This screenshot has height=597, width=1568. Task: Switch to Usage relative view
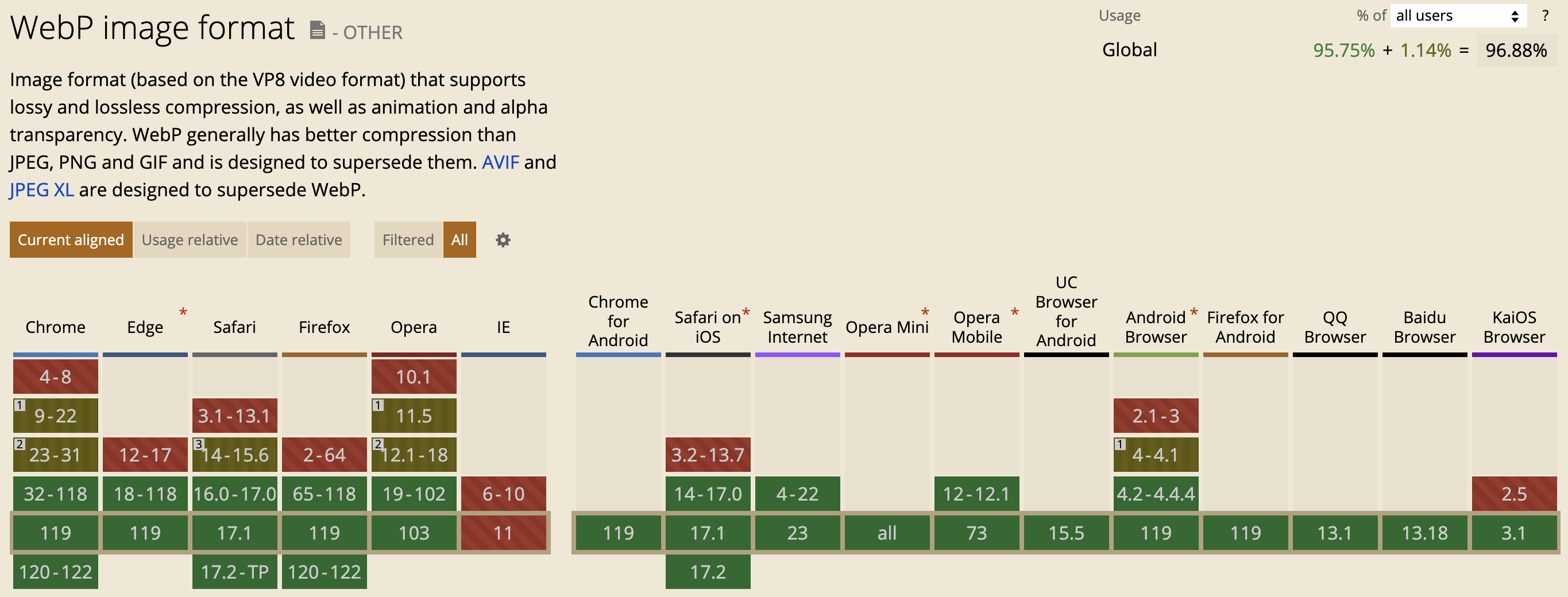click(190, 240)
